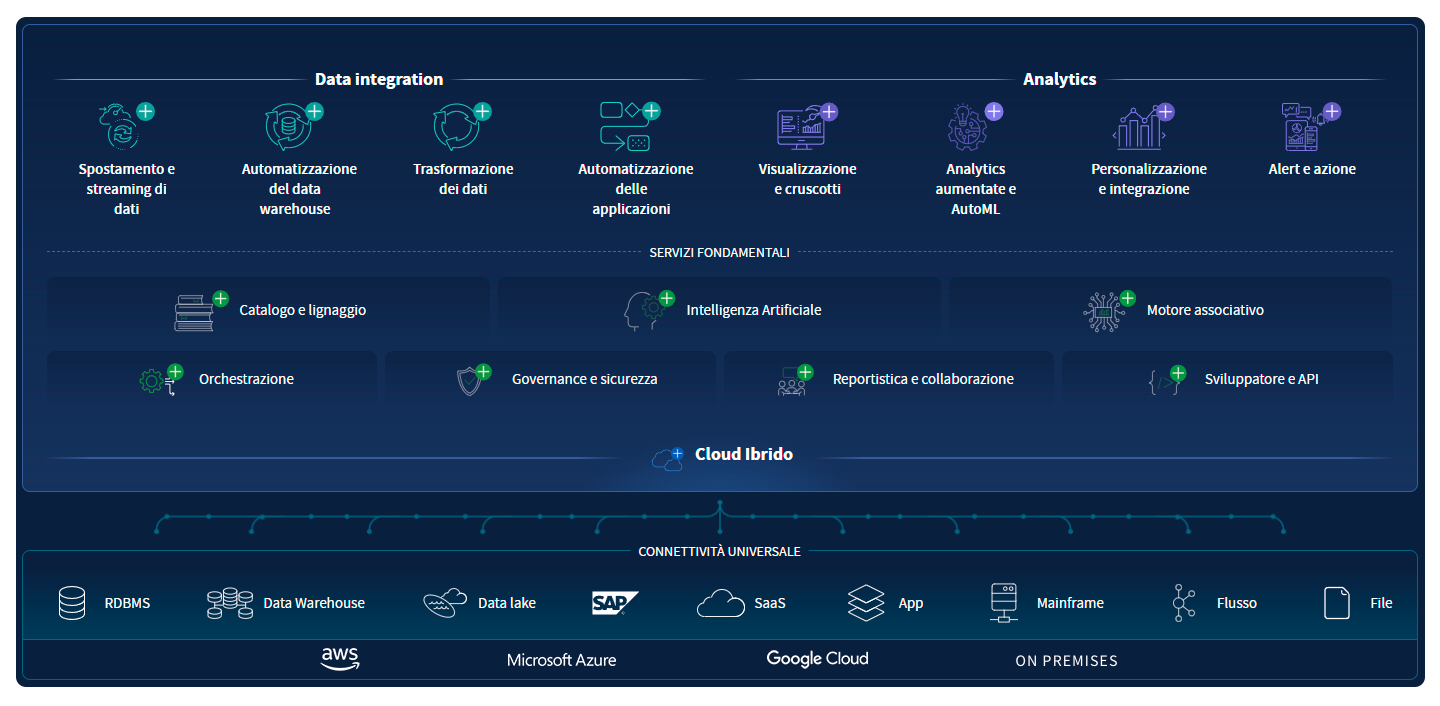
Task: Open the Motore associativo label
Action: tap(1205, 310)
